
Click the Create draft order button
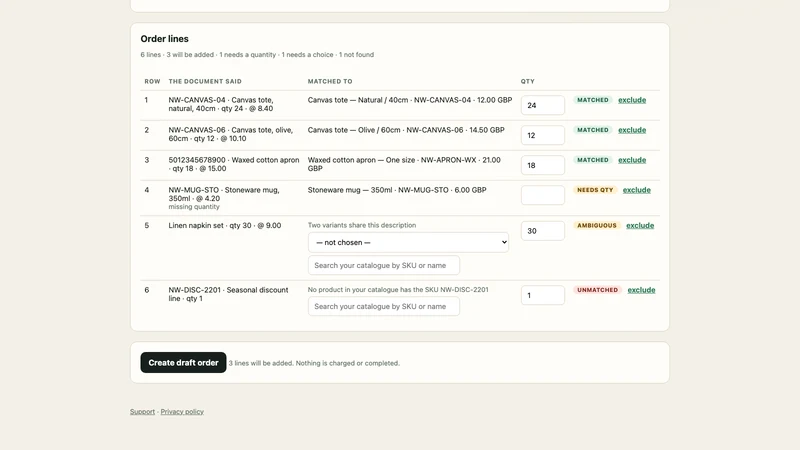coord(183,362)
